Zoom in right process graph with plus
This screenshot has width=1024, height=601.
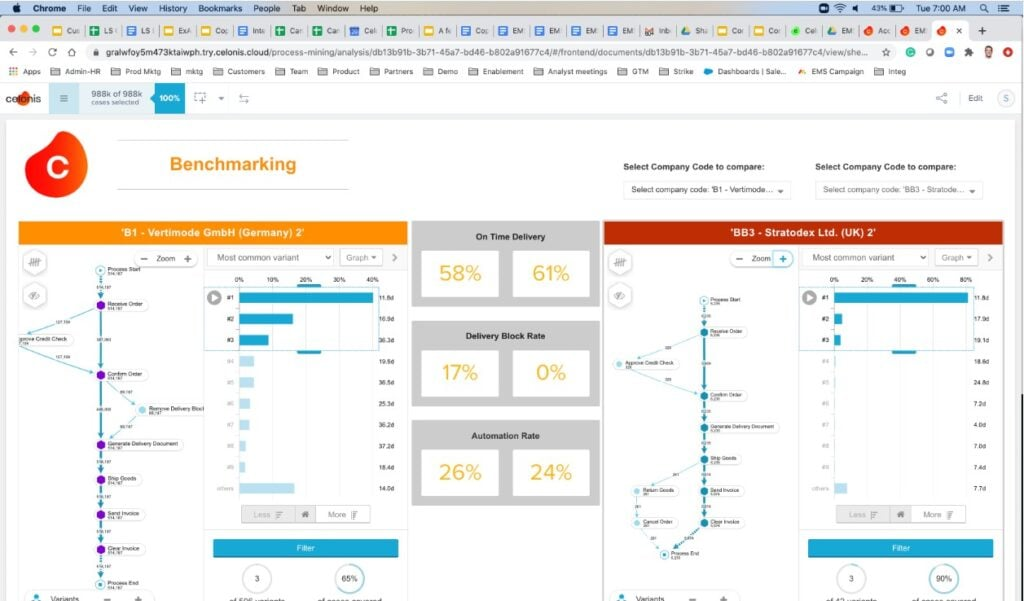[x=782, y=259]
